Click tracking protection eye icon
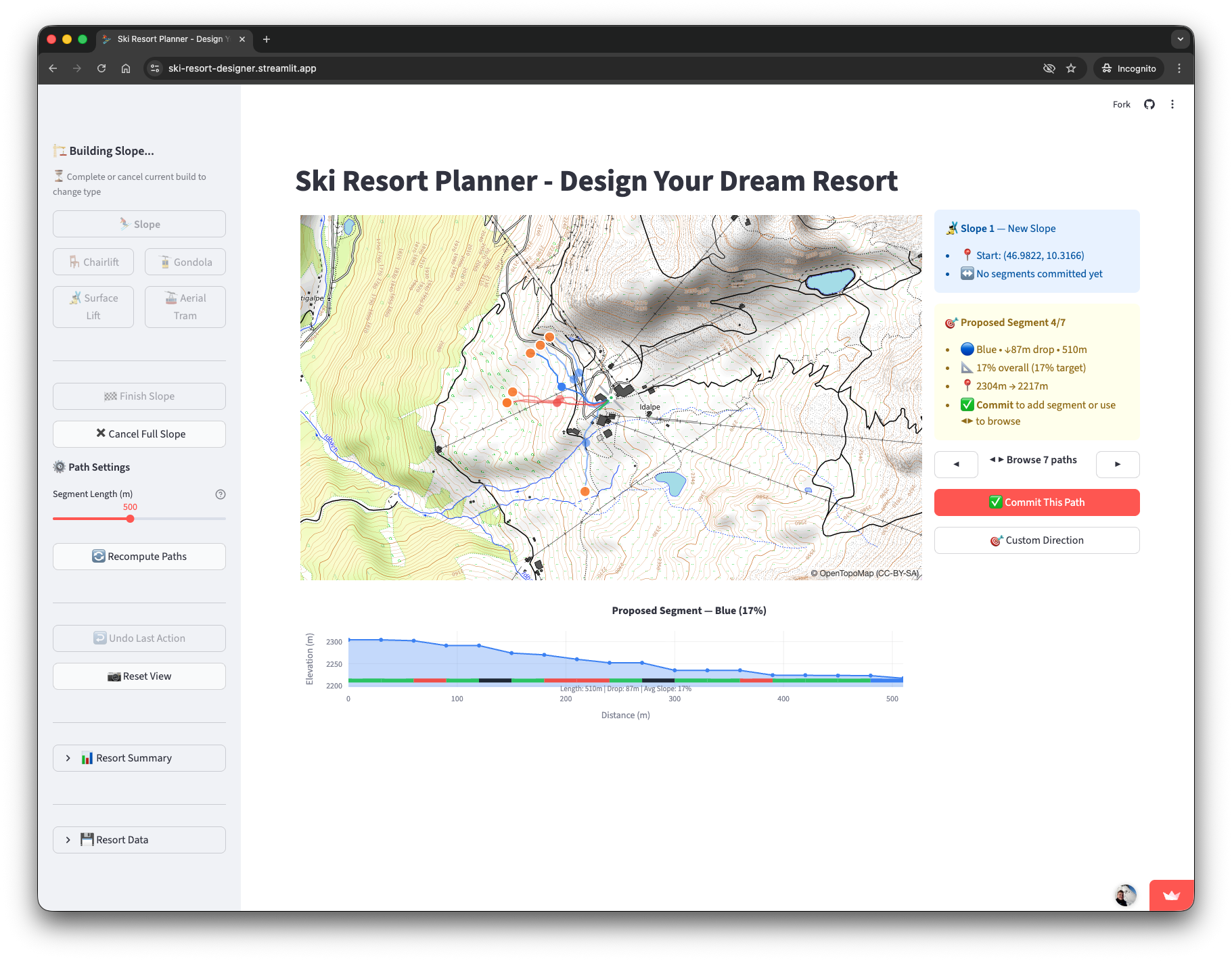This screenshot has height=961, width=1232. pyautogui.click(x=1049, y=68)
